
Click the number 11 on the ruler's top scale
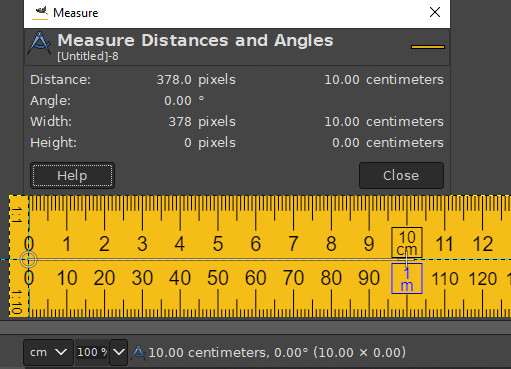(444, 244)
